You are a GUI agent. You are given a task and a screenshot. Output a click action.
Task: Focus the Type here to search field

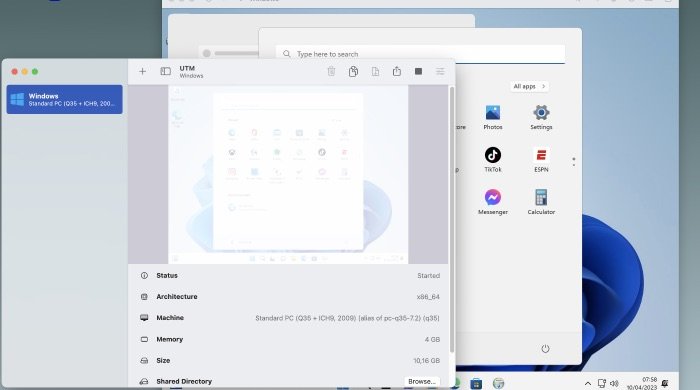[420, 54]
